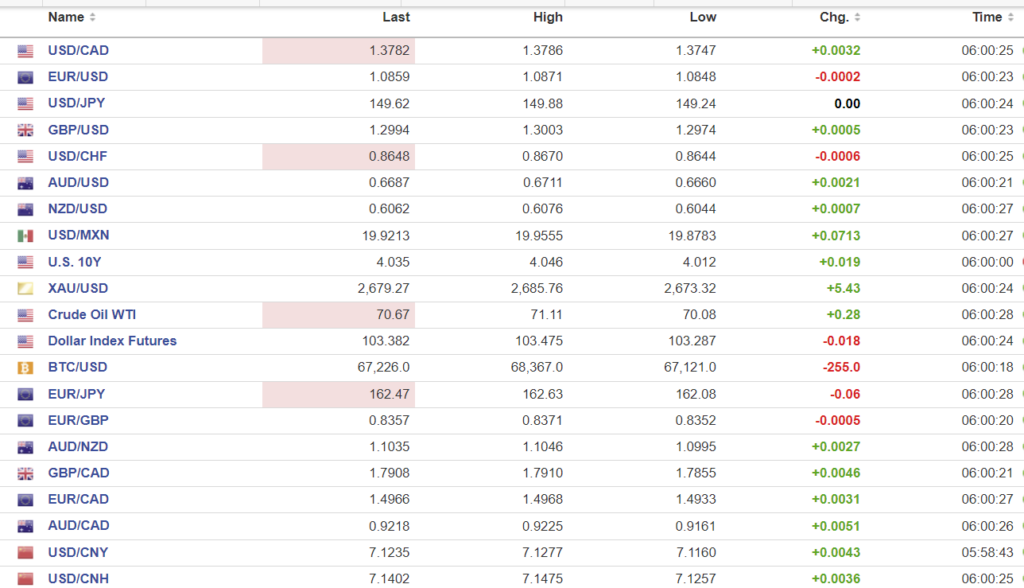Open the Dollar Index Futures link
The width and height of the screenshot is (1024, 588).
click(112, 341)
